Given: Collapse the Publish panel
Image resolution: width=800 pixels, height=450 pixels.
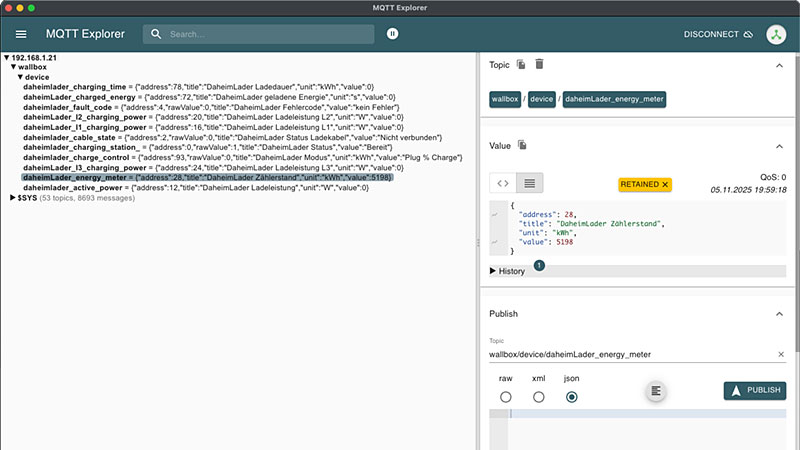Looking at the screenshot, I should pyautogui.click(x=779, y=313).
